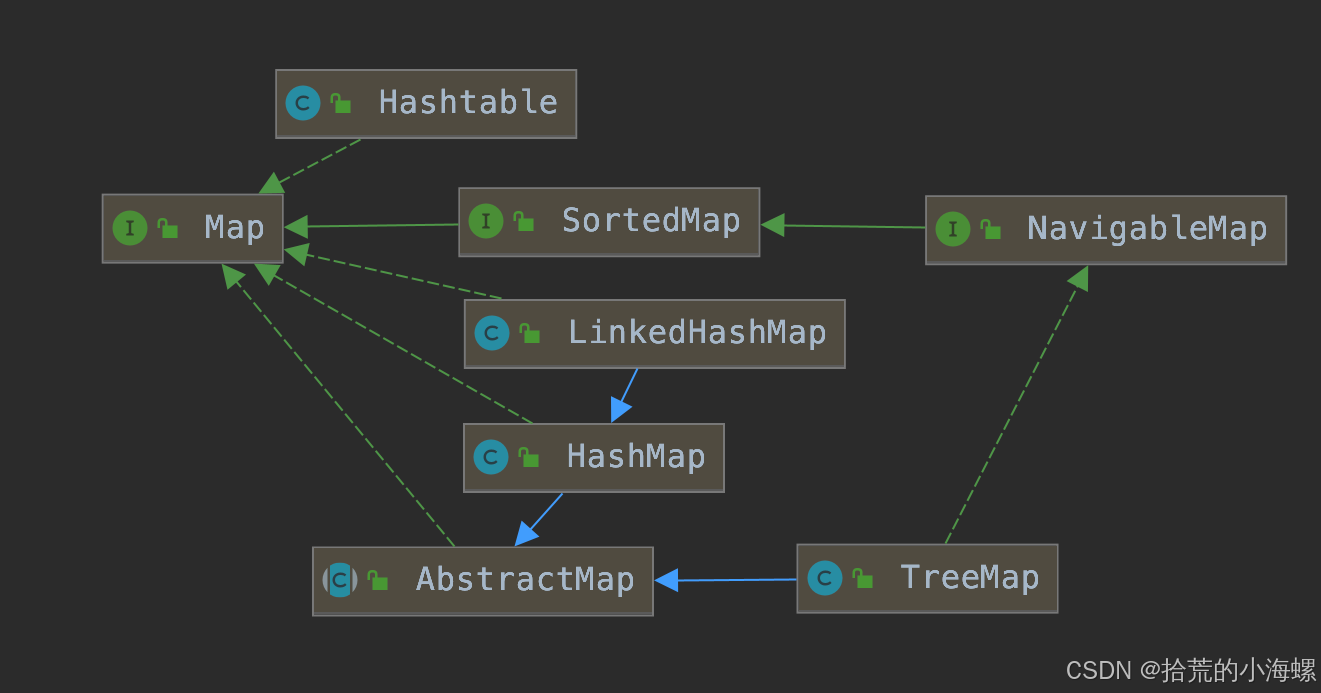Click the interface icon on Map node
This screenshot has height=693, width=1321.
pyautogui.click(x=130, y=228)
